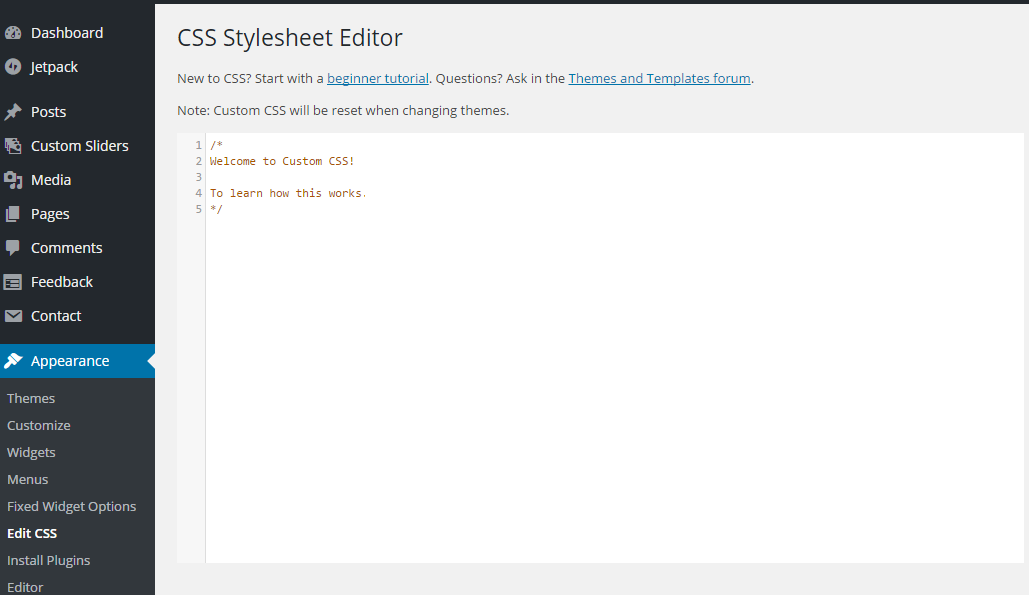Open Fixed Widget Options submenu
This screenshot has width=1029, height=595.
[x=72, y=506]
